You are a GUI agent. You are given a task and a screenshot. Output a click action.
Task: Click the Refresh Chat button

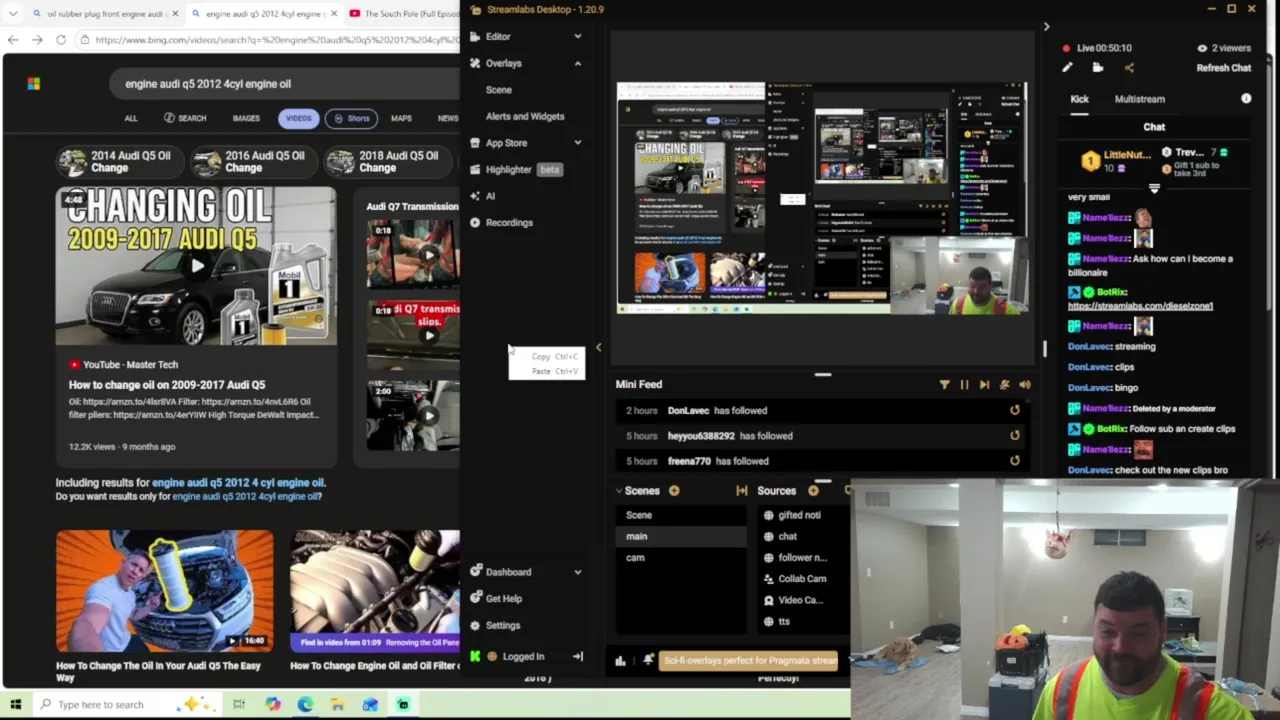pos(1224,68)
